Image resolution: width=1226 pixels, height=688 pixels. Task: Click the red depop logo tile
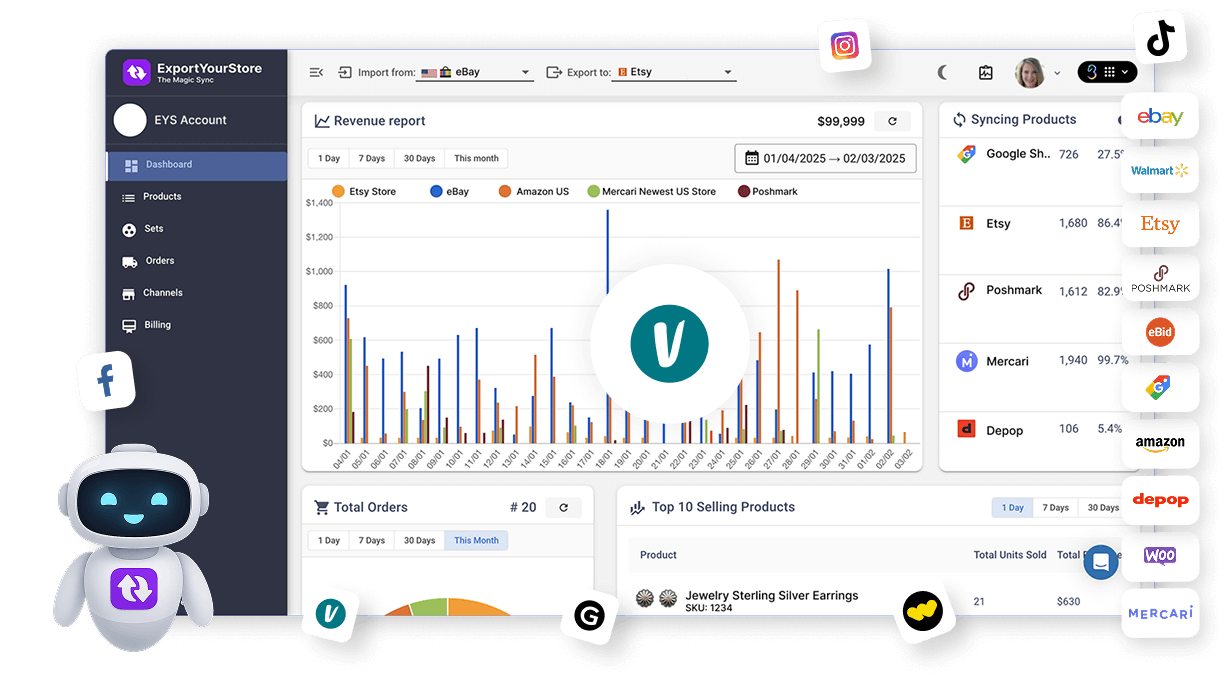(x=1160, y=499)
